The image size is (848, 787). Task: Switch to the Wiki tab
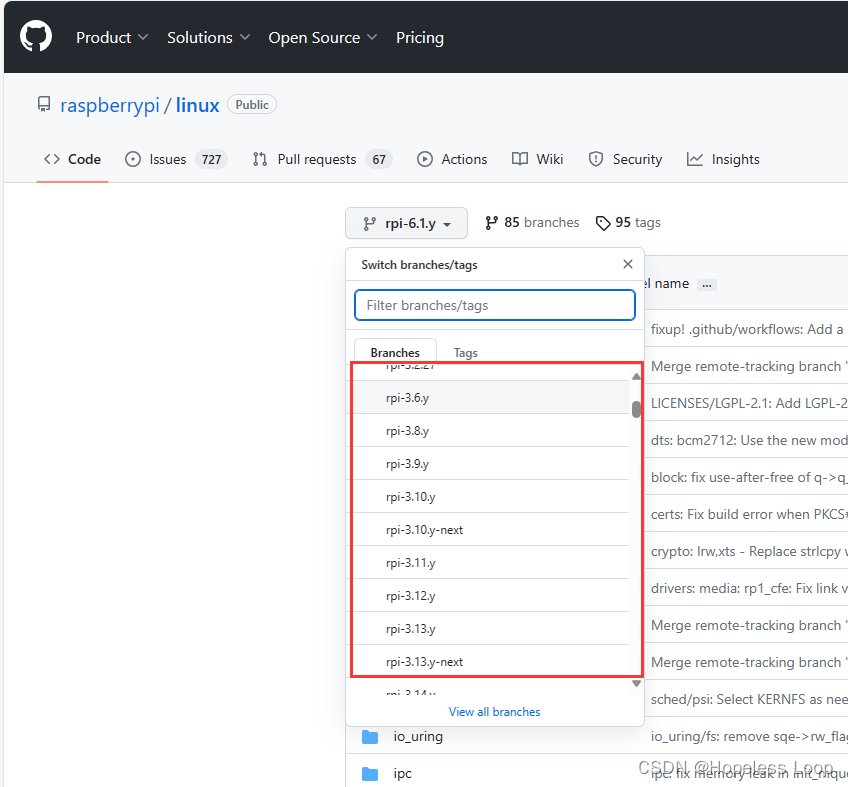(538, 159)
